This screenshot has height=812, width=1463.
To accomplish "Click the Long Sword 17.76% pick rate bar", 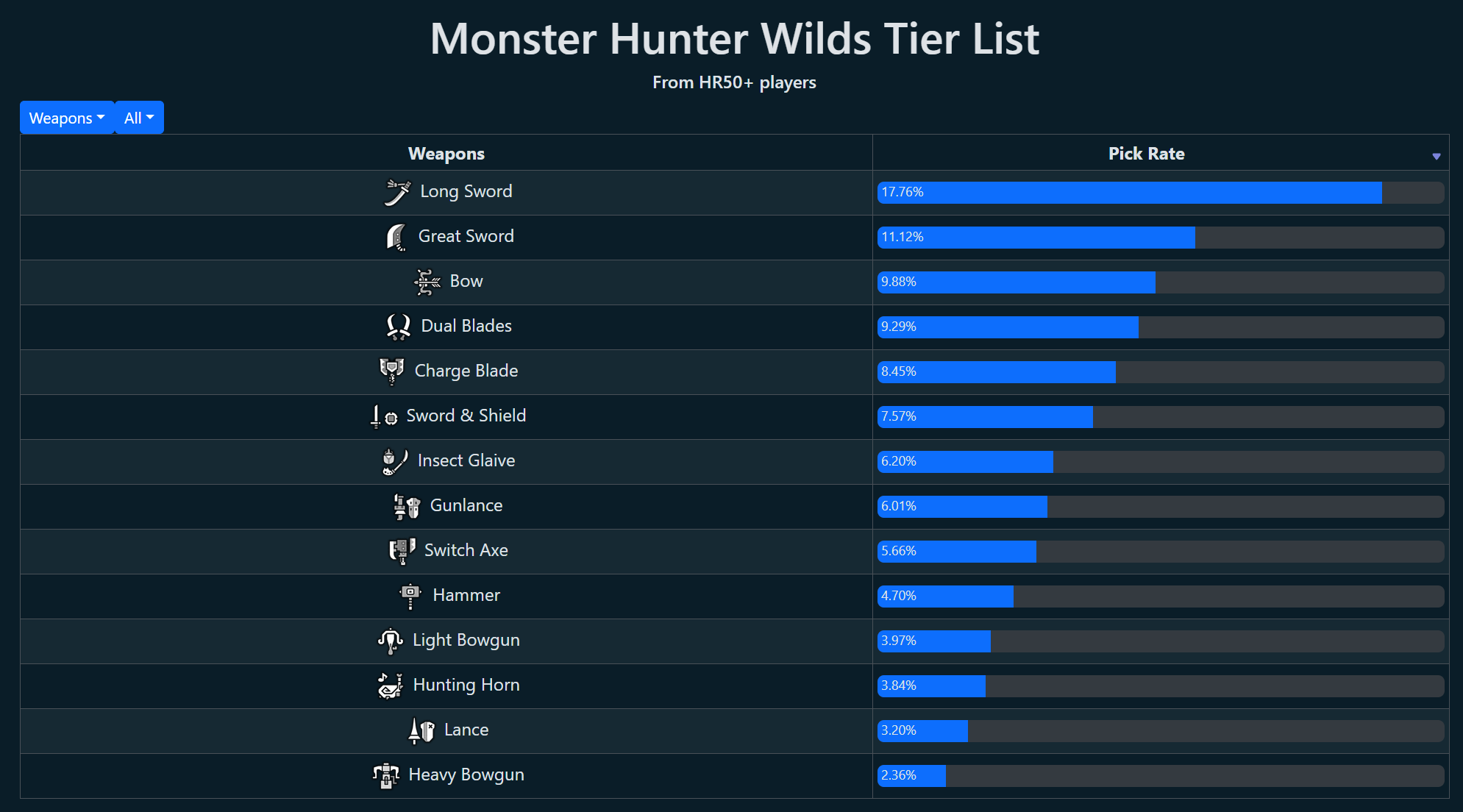I will tap(1161, 193).
